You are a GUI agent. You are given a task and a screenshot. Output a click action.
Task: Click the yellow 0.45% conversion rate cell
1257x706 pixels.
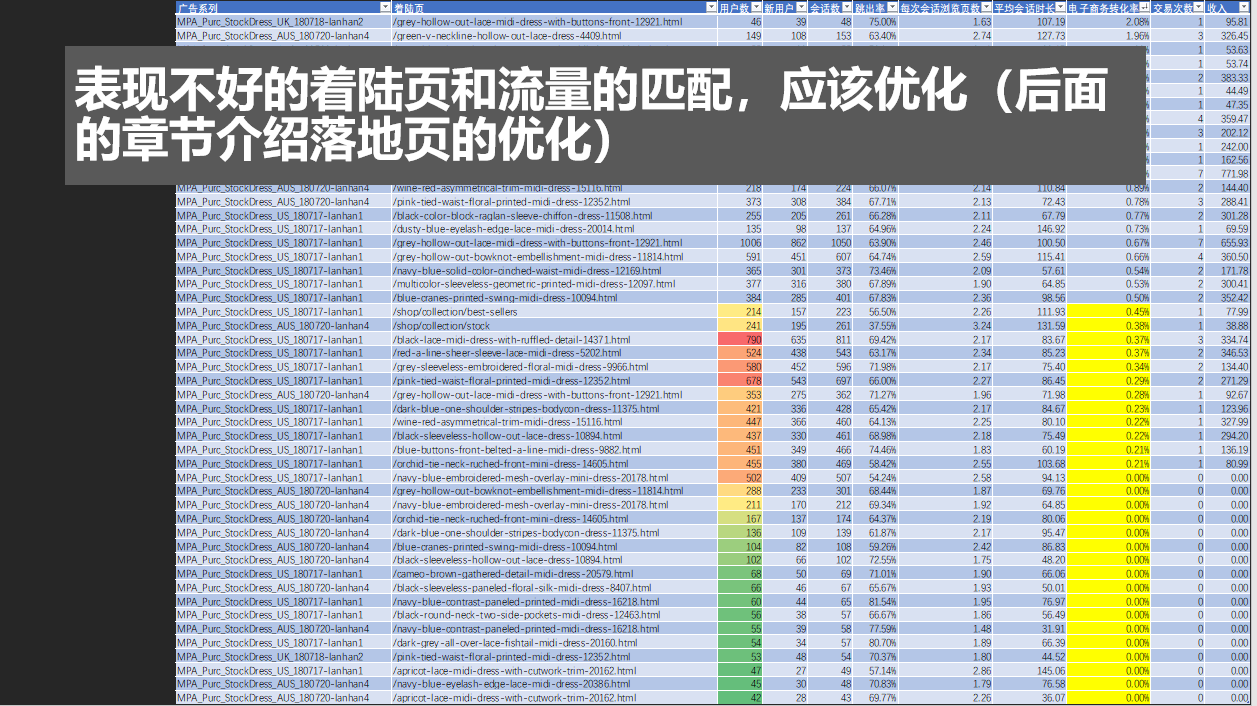point(1109,312)
